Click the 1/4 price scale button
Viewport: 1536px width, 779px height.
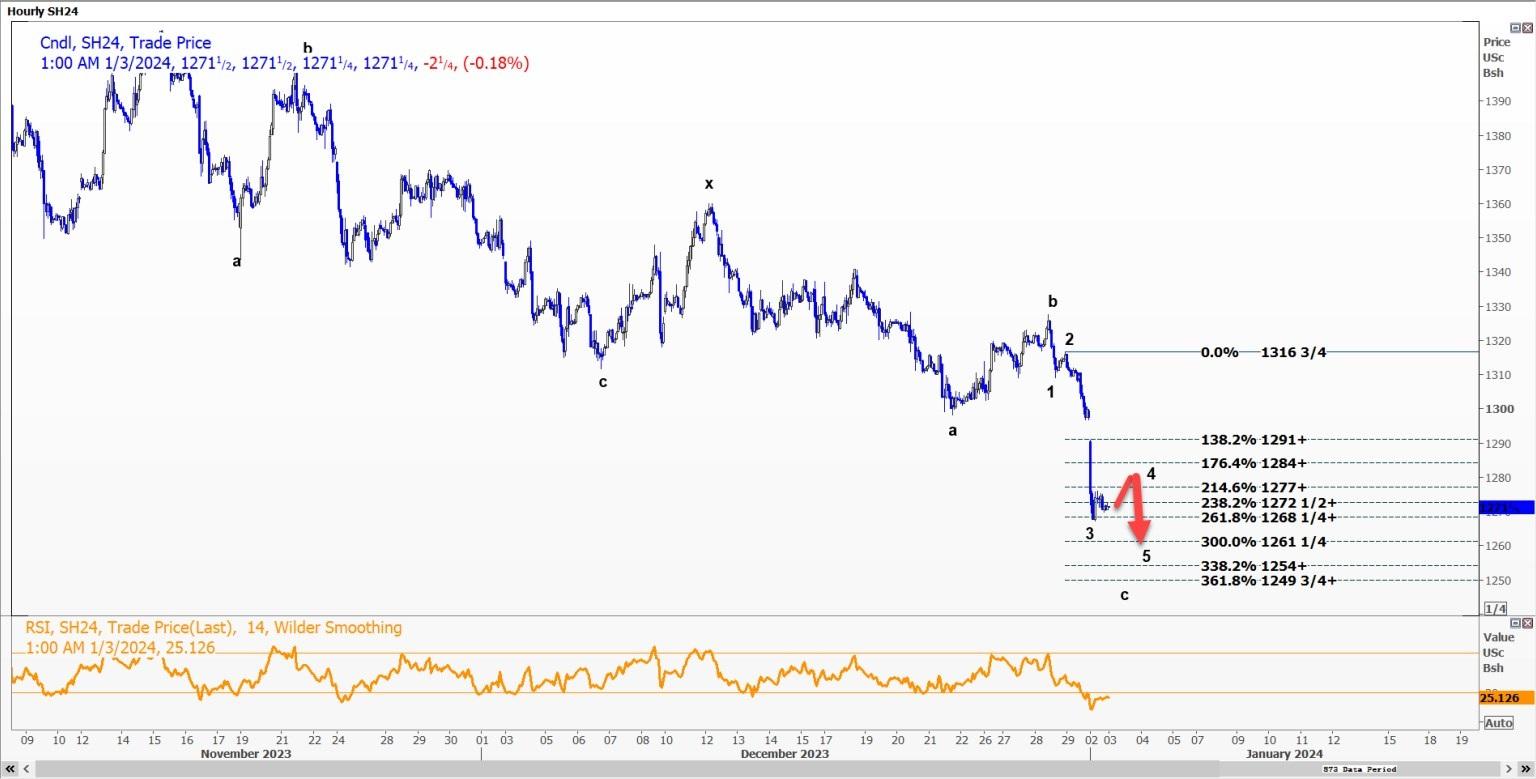(1496, 608)
